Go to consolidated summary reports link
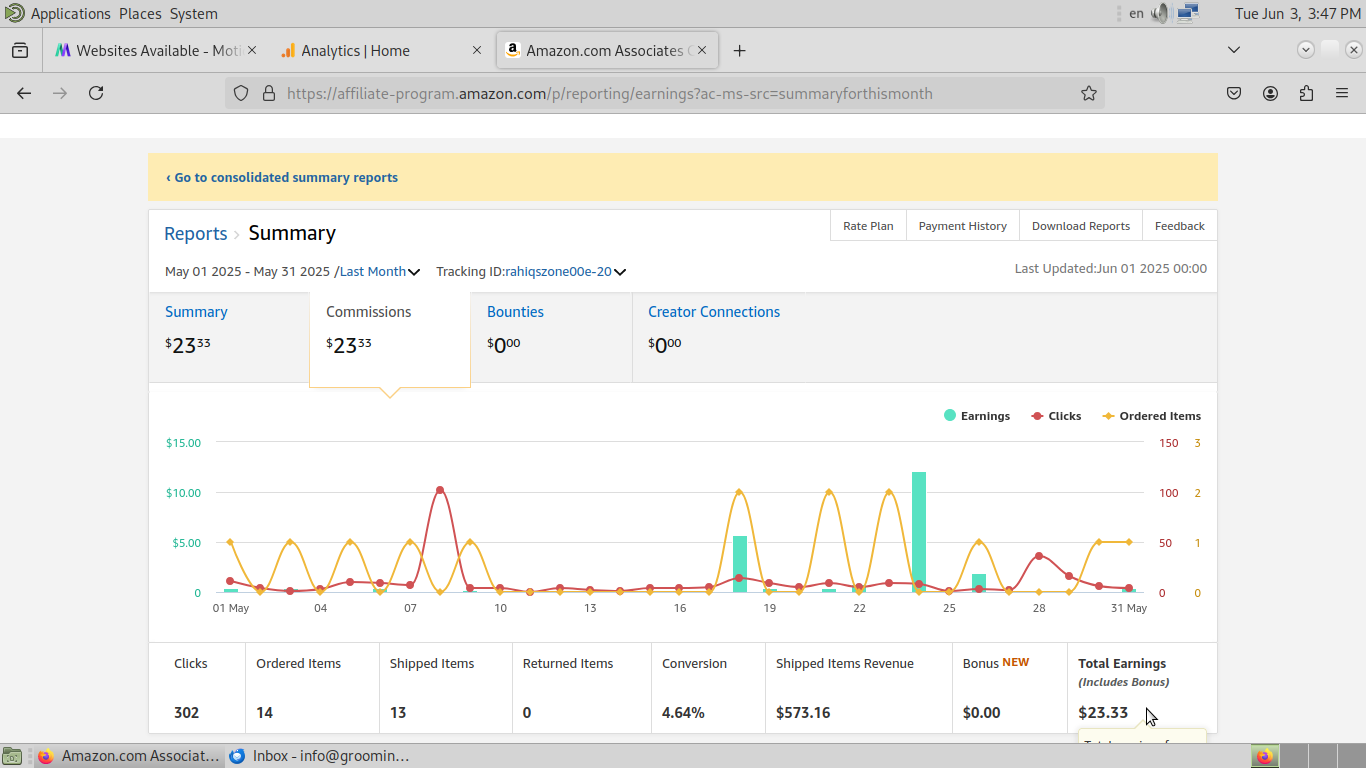The height and width of the screenshot is (768, 1366). [282, 177]
